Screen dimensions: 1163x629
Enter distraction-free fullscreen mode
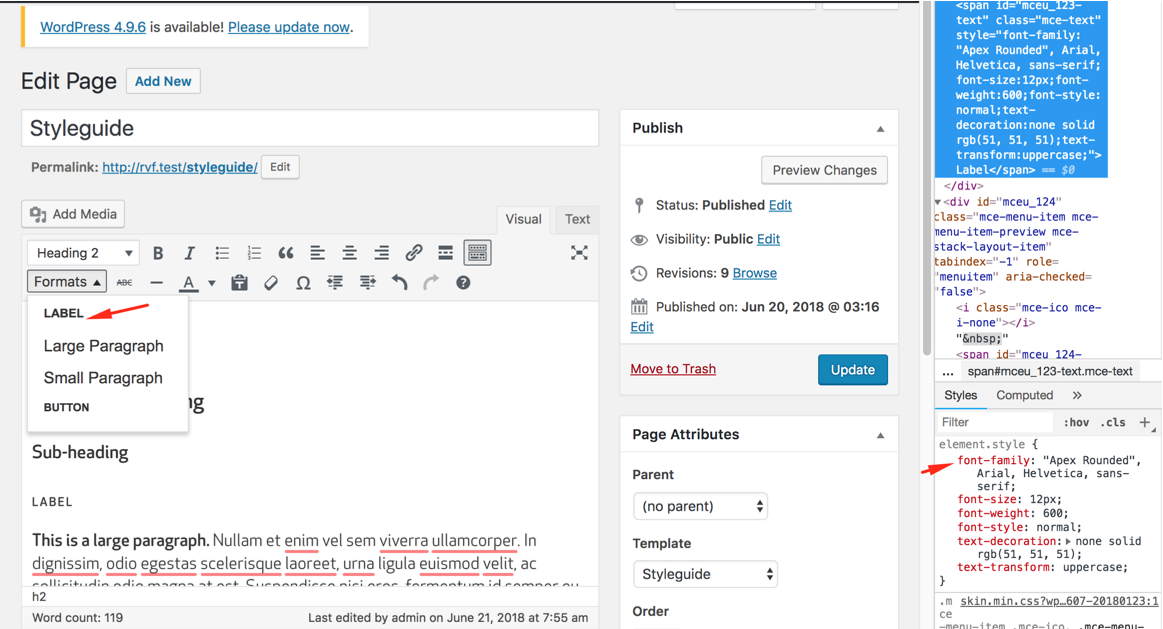coord(579,253)
